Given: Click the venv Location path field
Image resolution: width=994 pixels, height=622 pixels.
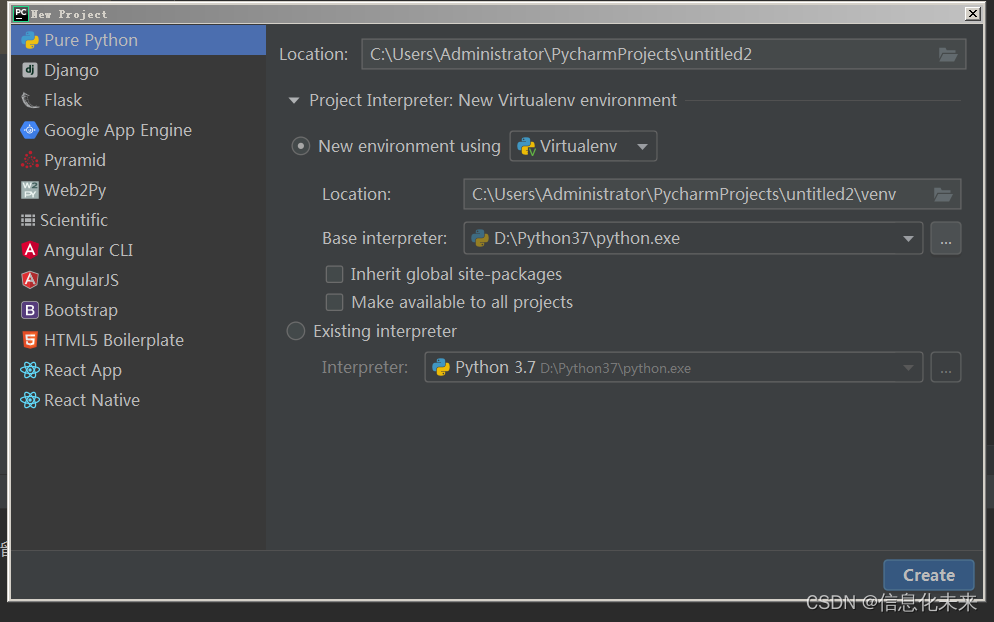Looking at the screenshot, I should [x=690, y=194].
